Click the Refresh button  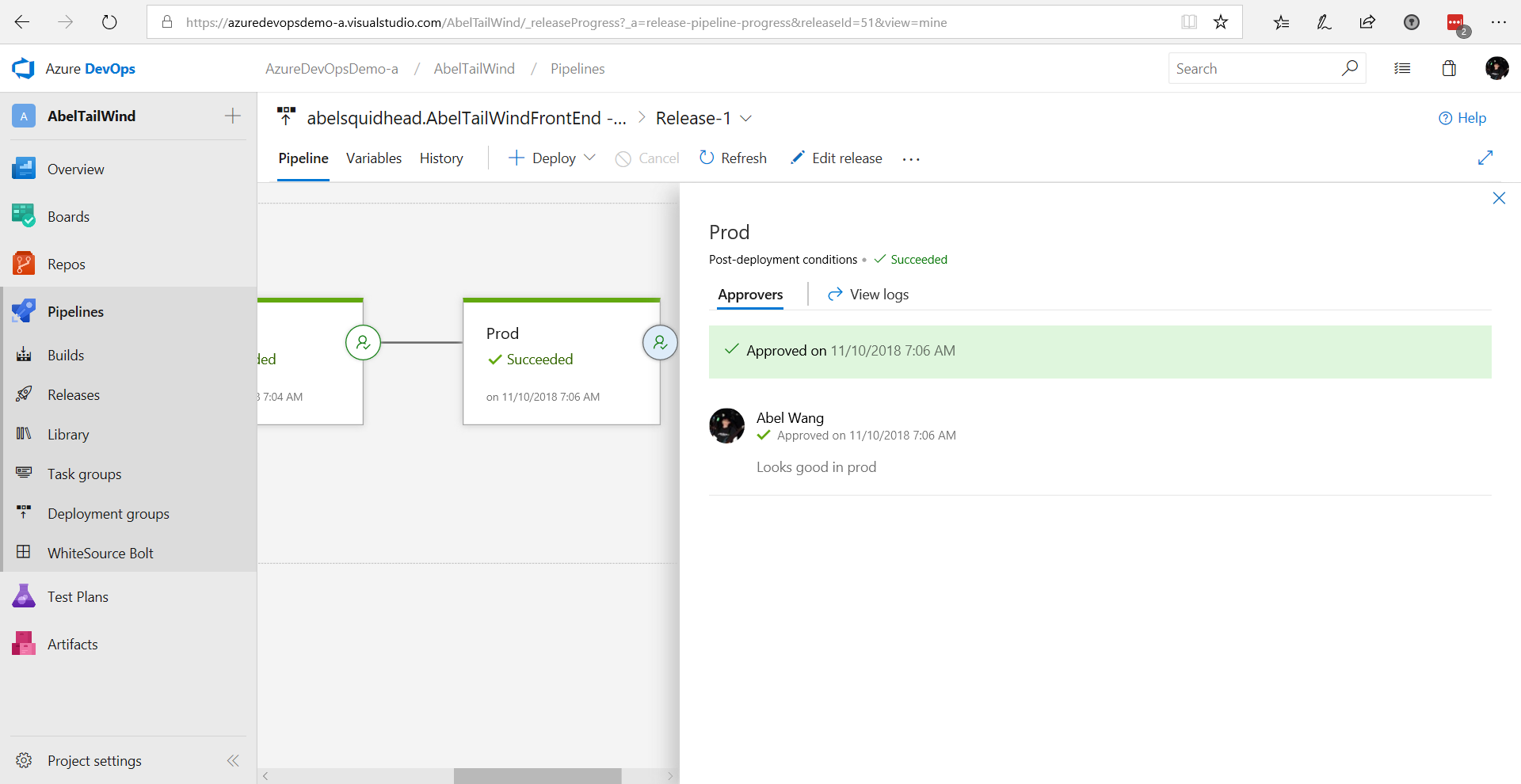coord(733,158)
